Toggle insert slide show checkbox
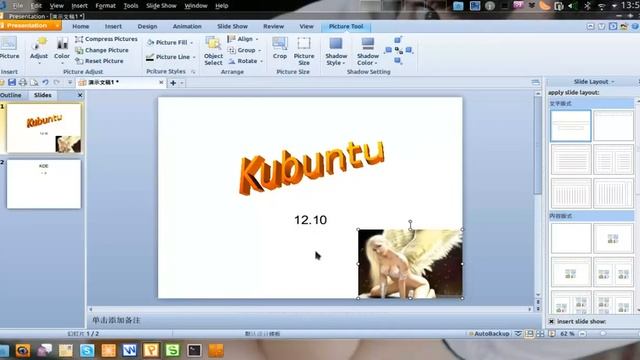The height and width of the screenshot is (360, 640). (551, 322)
